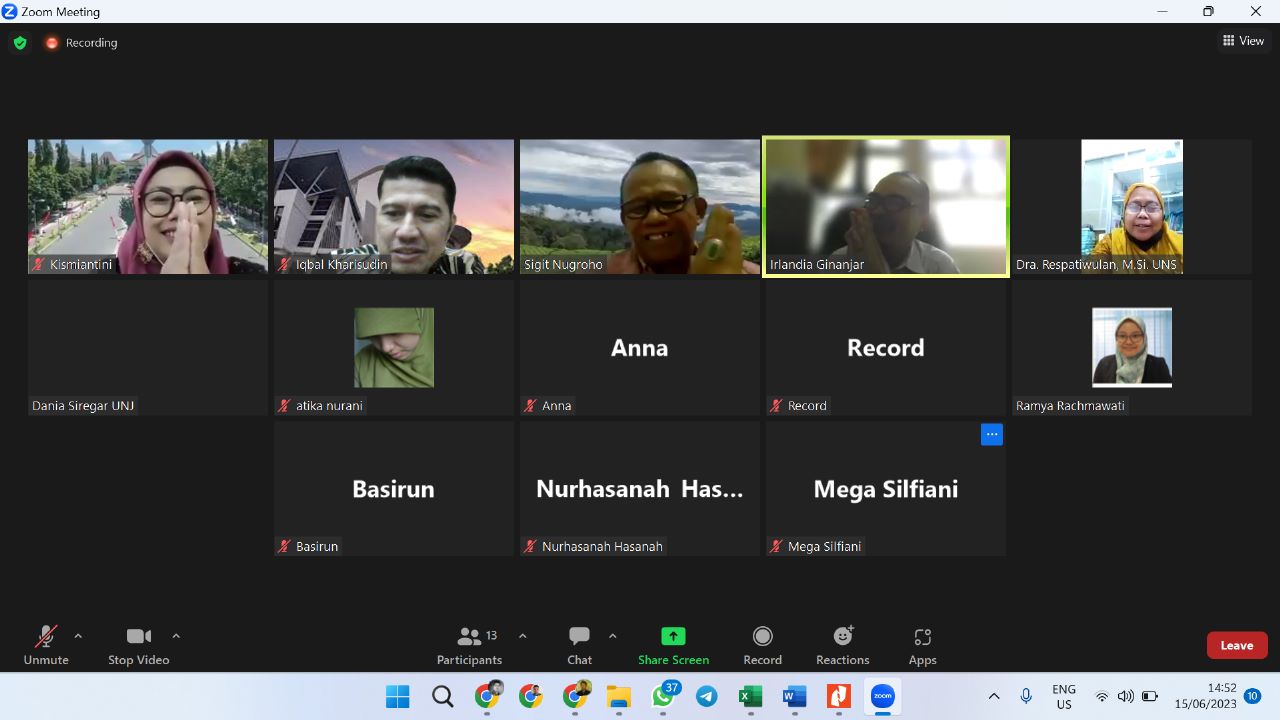Screen dimensions: 1280x720
Task: Open the Apps panel
Action: click(922, 646)
